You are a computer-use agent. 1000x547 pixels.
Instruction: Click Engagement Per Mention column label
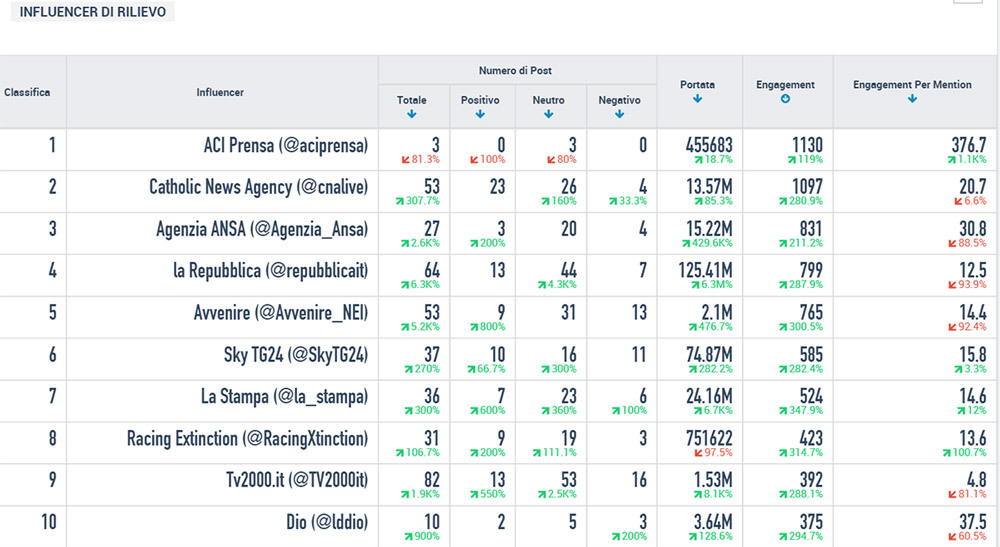912,84
